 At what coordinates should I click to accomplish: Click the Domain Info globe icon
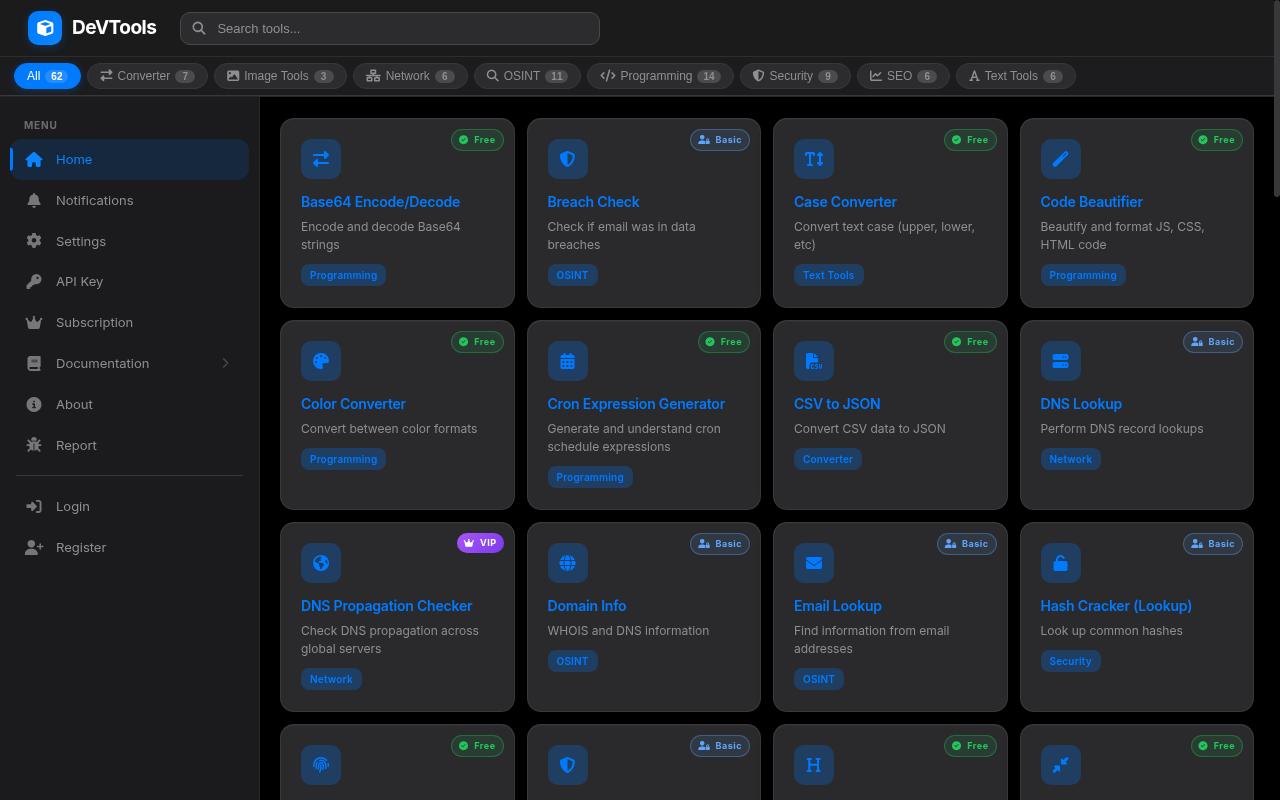568,563
